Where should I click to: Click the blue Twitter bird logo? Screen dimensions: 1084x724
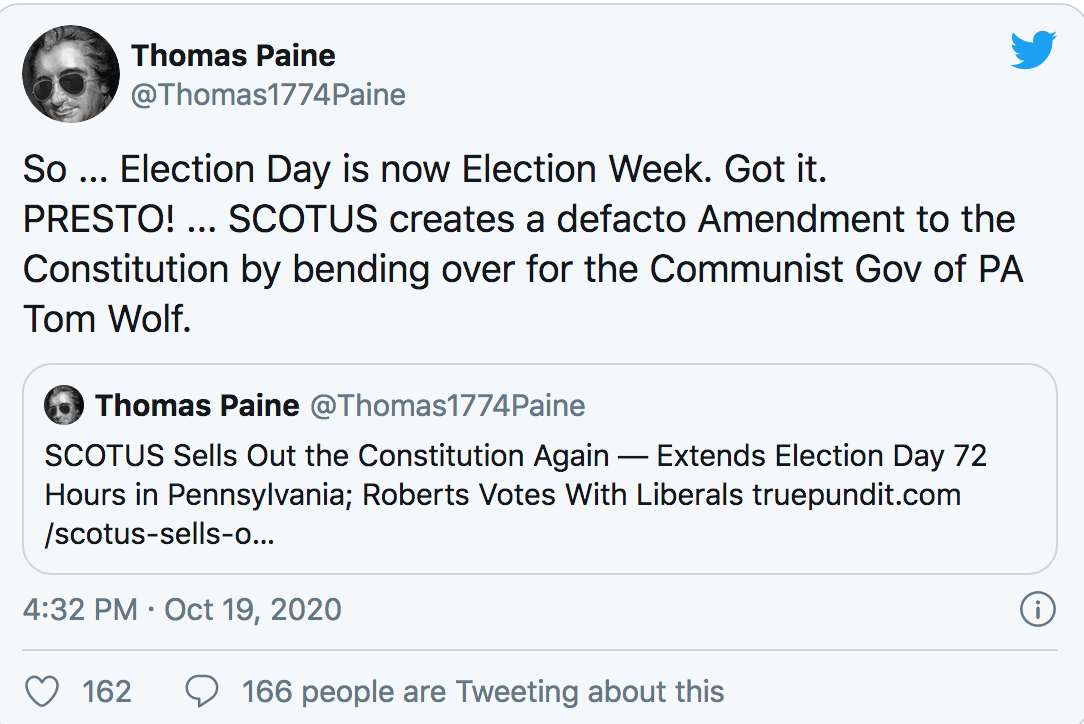tap(1033, 50)
